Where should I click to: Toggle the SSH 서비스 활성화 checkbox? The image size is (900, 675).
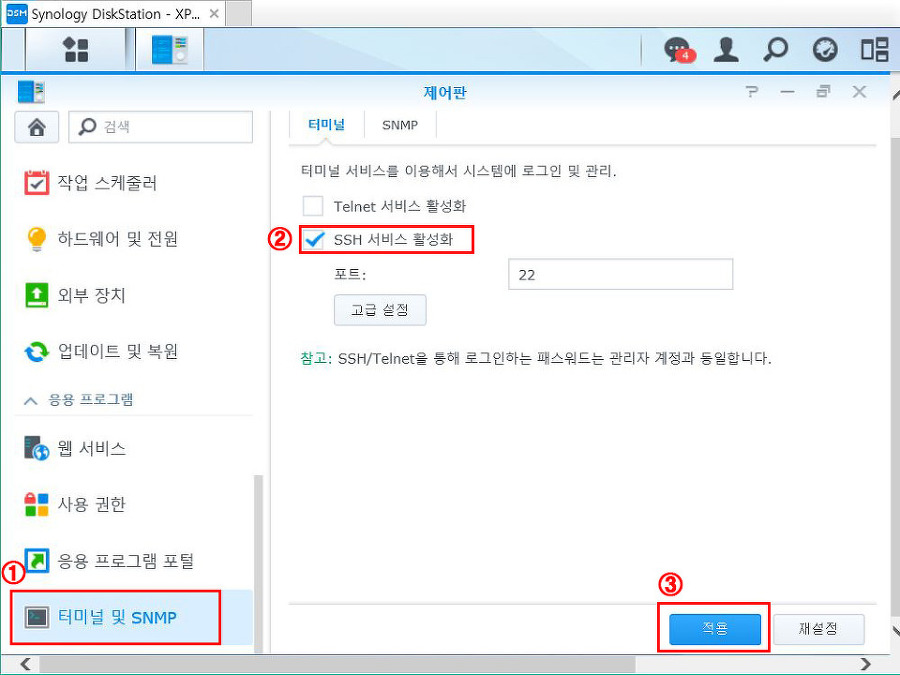(x=314, y=240)
